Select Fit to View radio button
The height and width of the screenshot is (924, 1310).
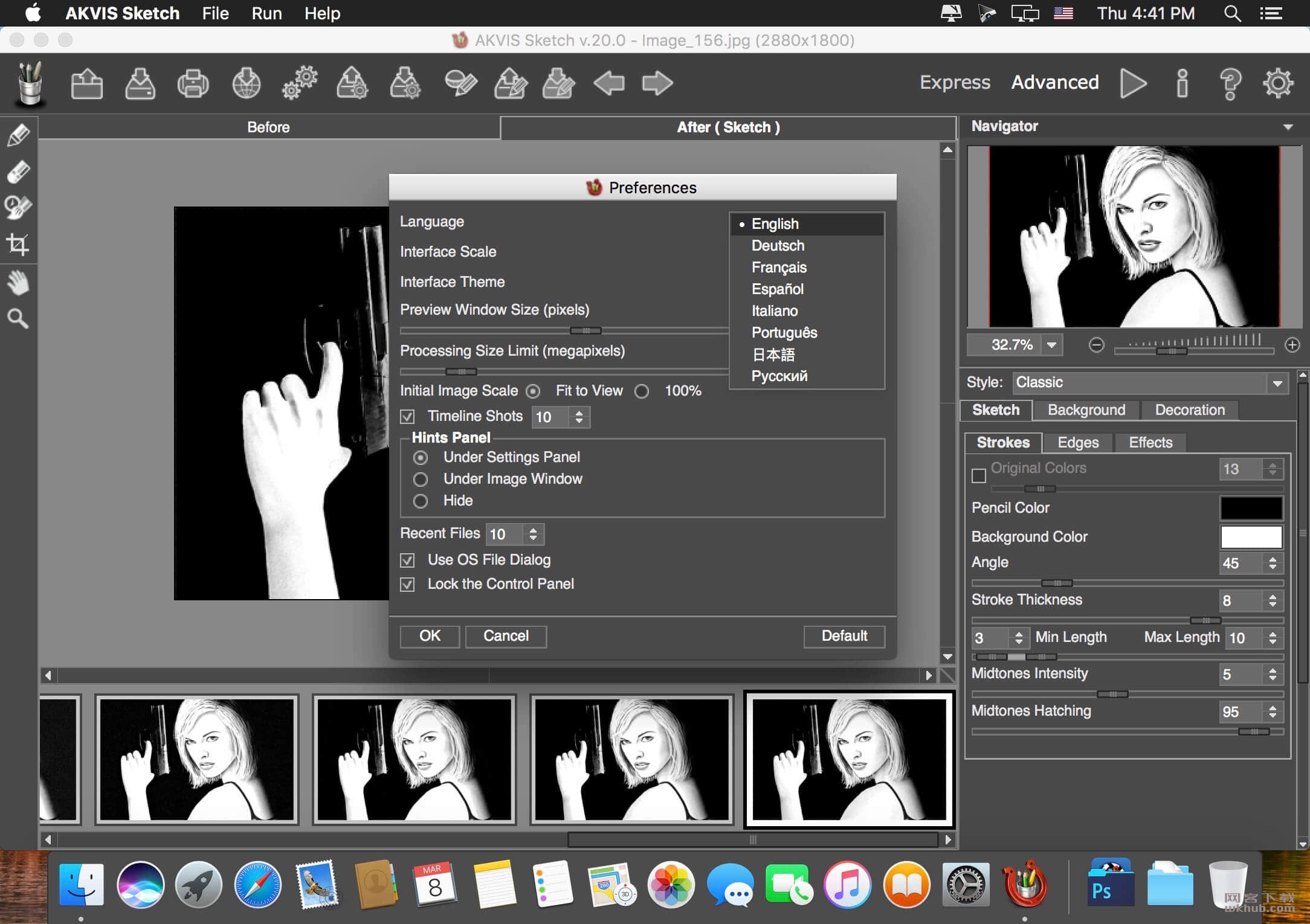[533, 391]
